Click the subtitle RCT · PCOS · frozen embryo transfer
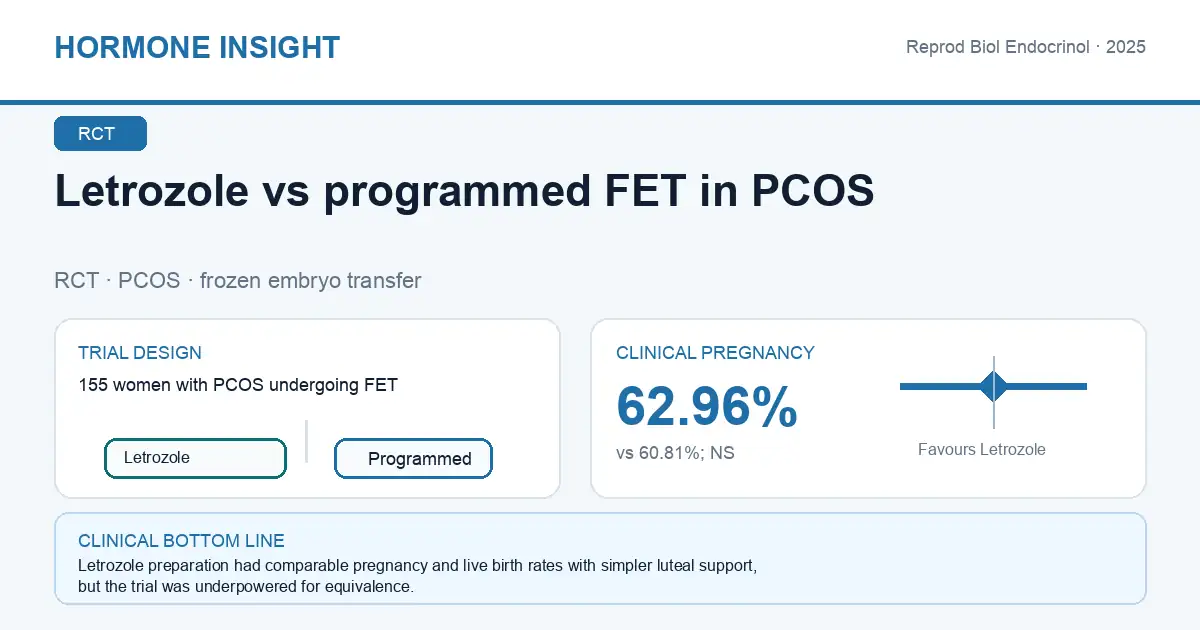 [x=238, y=281]
